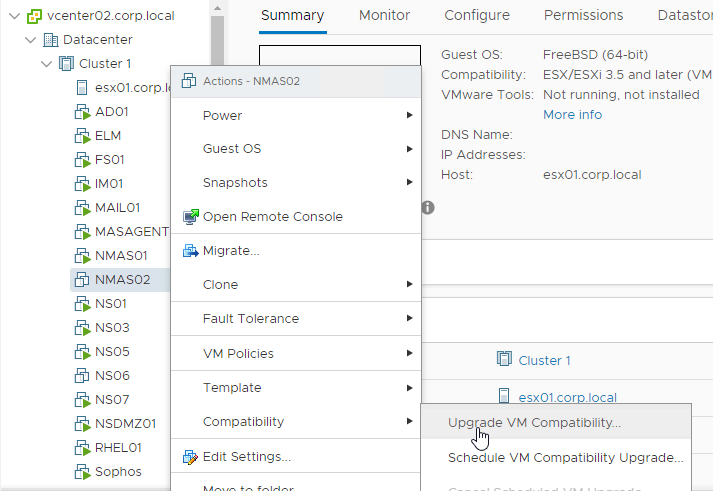
Task: Click the MASAGENT VM icon
Action: (82, 232)
